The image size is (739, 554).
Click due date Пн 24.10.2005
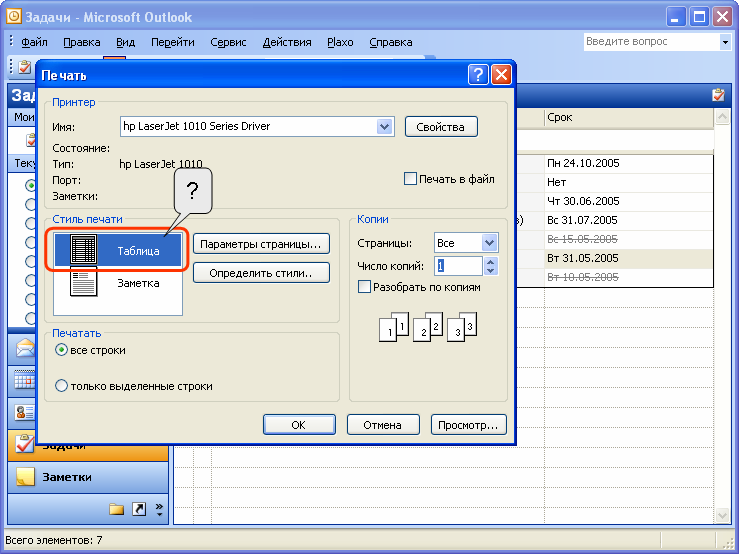[583, 163]
